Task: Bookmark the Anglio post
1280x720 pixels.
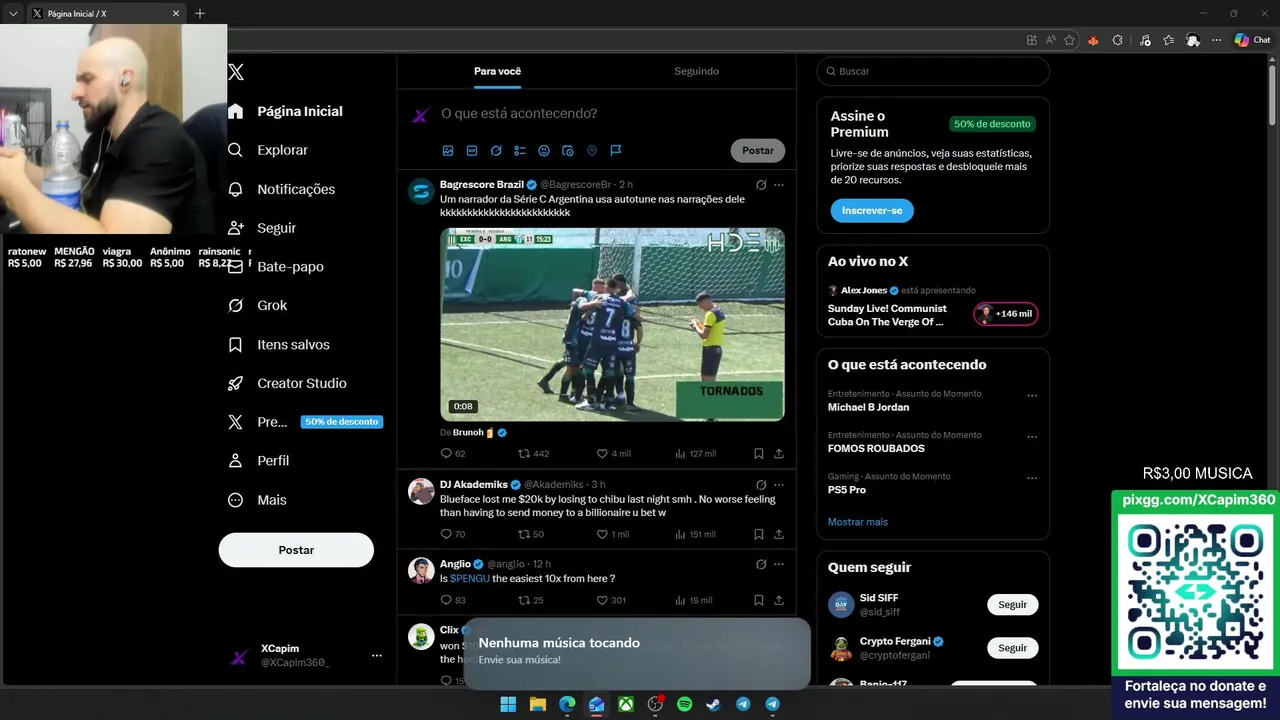Action: tap(759, 601)
